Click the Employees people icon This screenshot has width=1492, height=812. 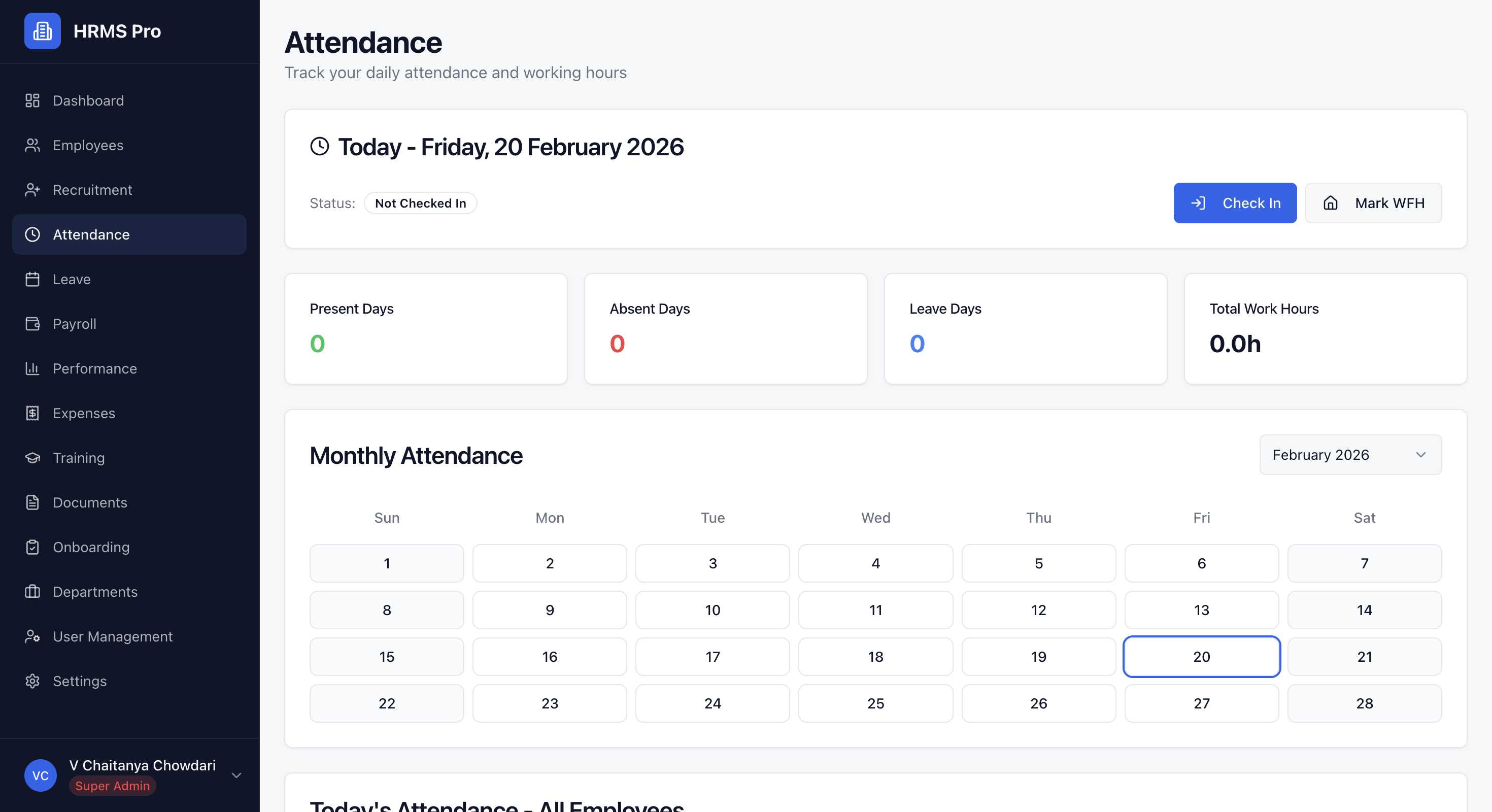click(32, 145)
